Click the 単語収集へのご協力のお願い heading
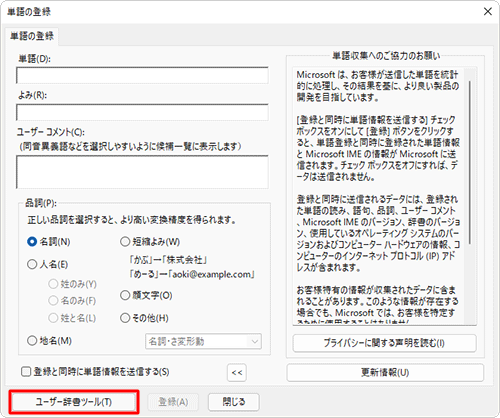 pos(386,56)
